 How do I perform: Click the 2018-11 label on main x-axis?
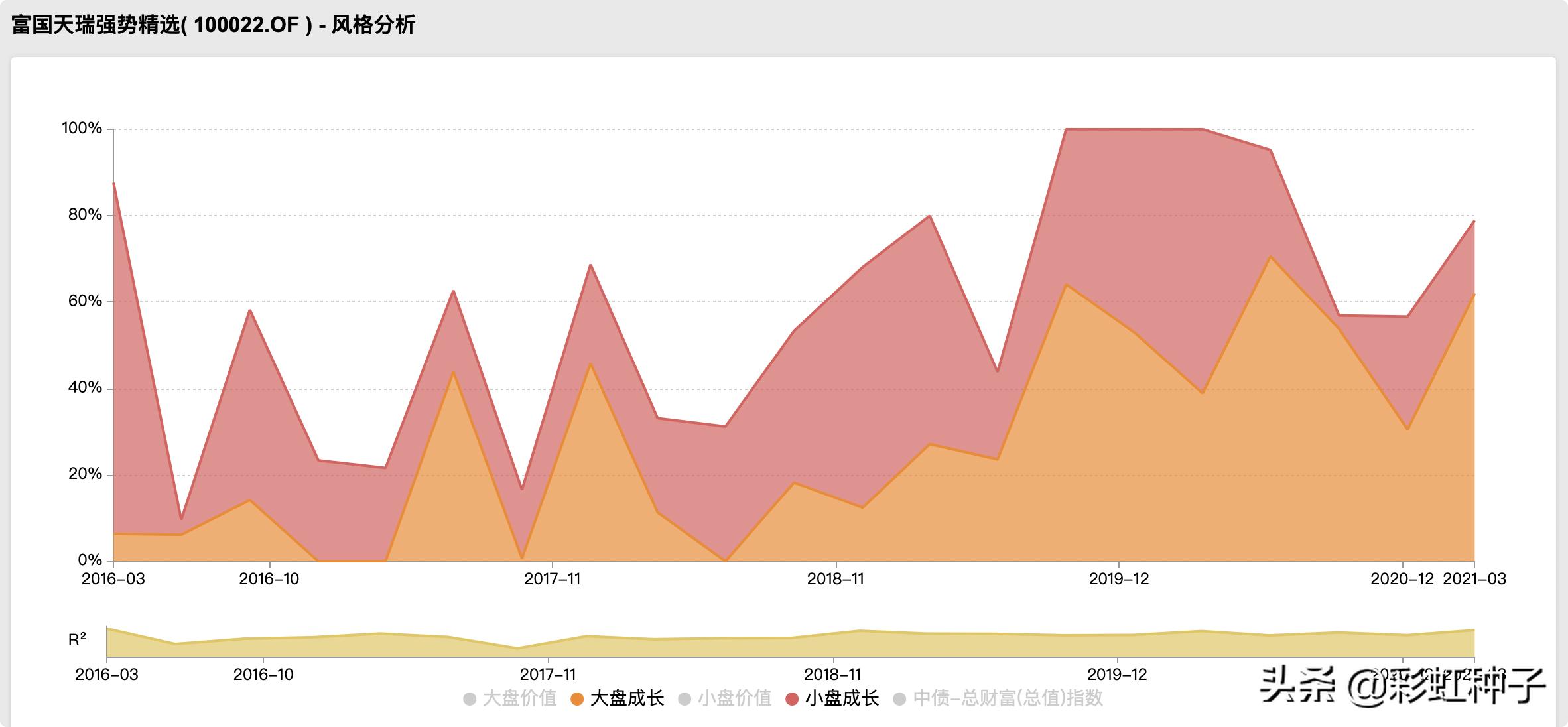(x=835, y=579)
